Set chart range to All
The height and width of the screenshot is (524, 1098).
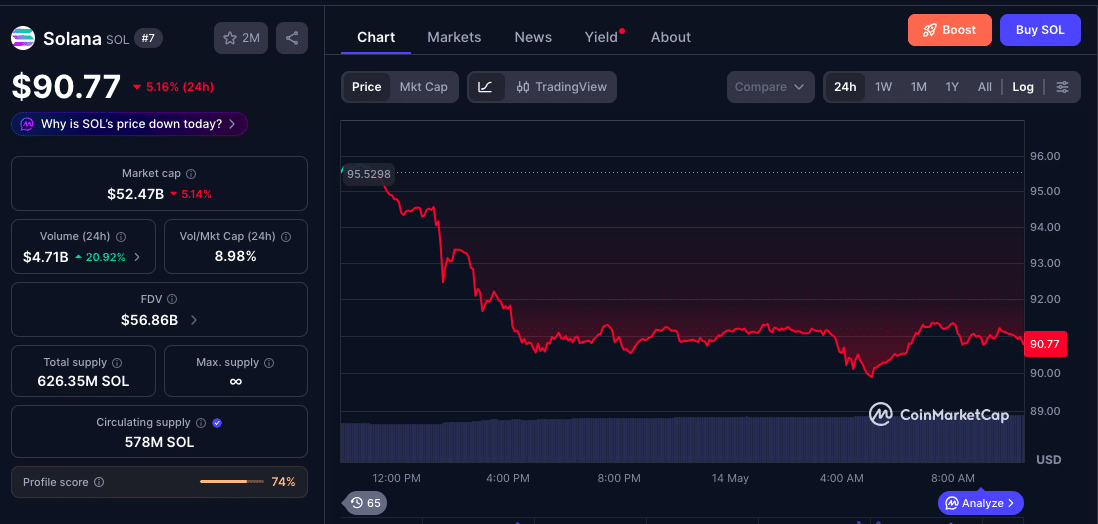(x=985, y=87)
